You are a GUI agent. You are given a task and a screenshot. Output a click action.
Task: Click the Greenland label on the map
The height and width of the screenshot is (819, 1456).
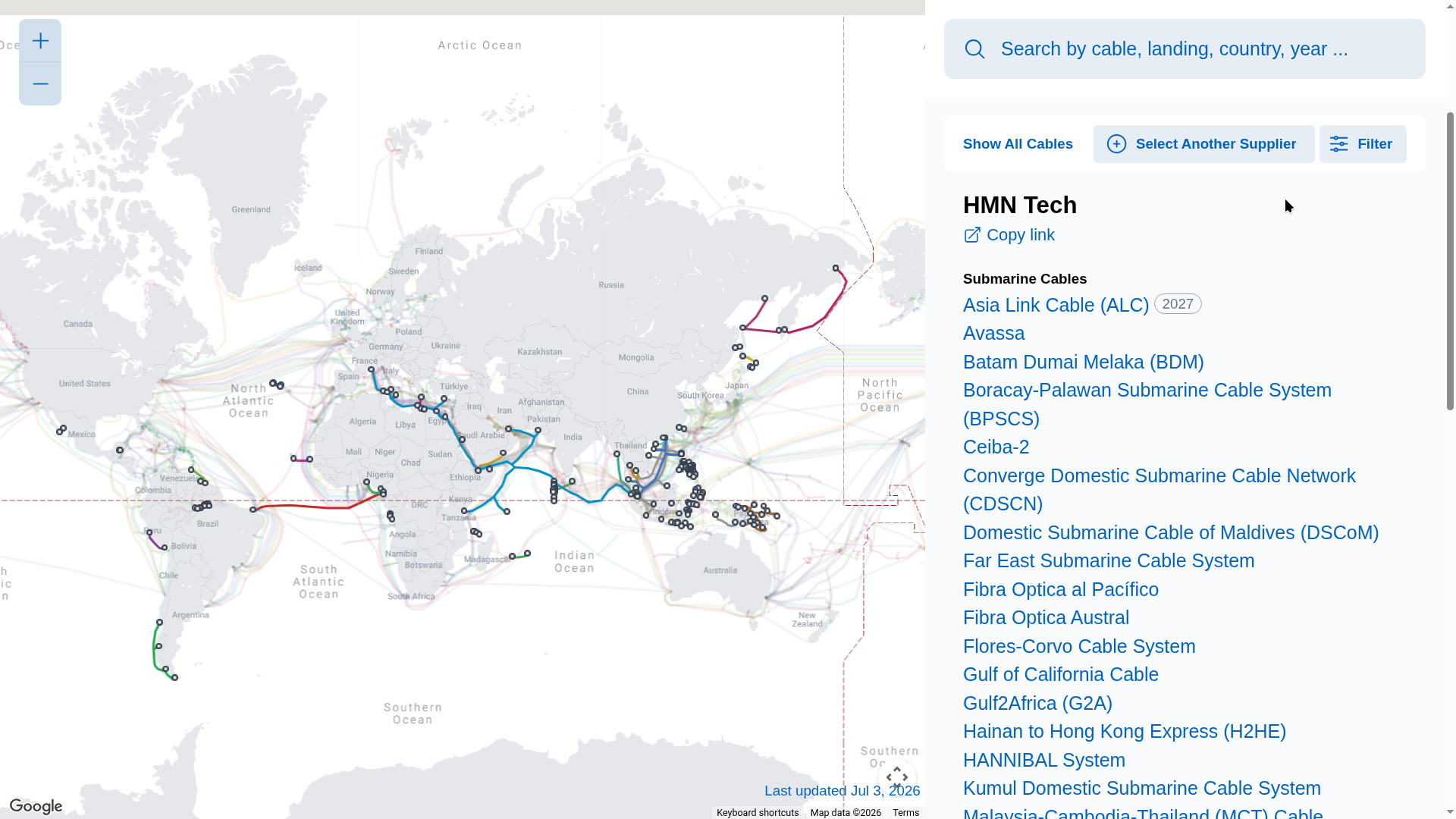(x=251, y=210)
